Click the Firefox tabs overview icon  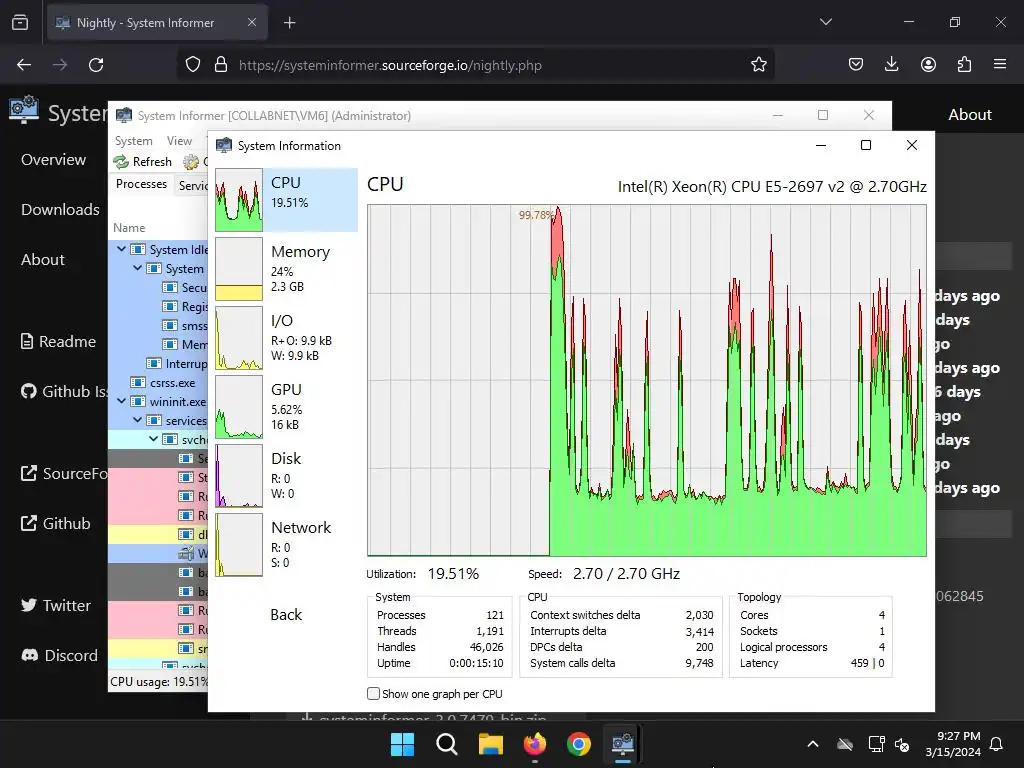[20, 22]
